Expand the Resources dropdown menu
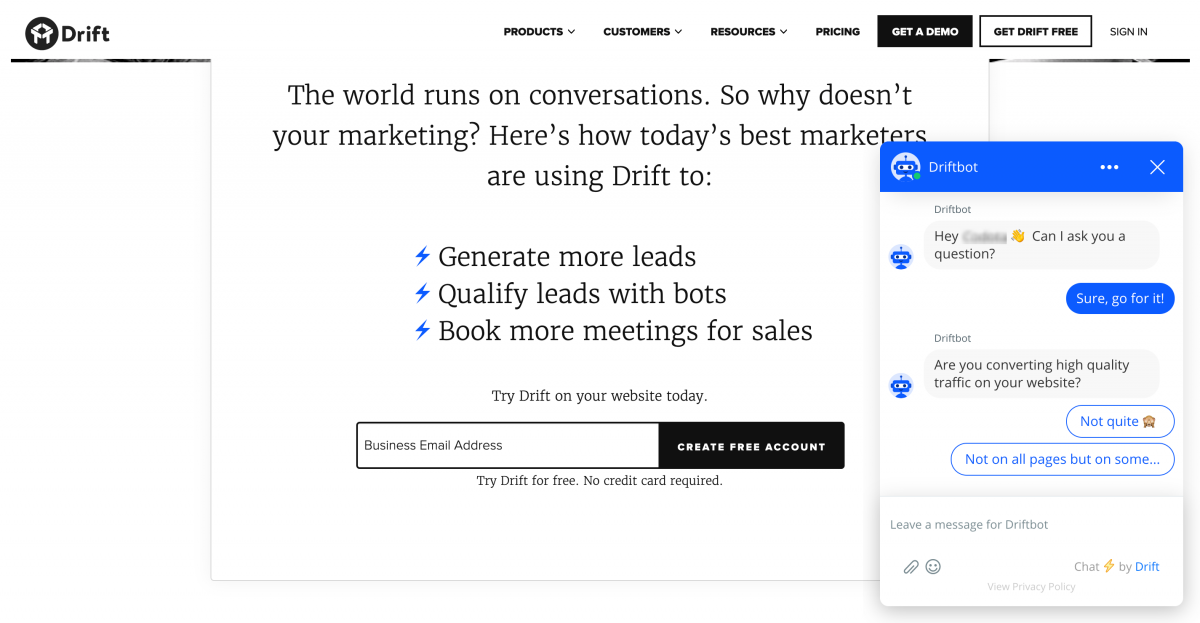 [748, 32]
